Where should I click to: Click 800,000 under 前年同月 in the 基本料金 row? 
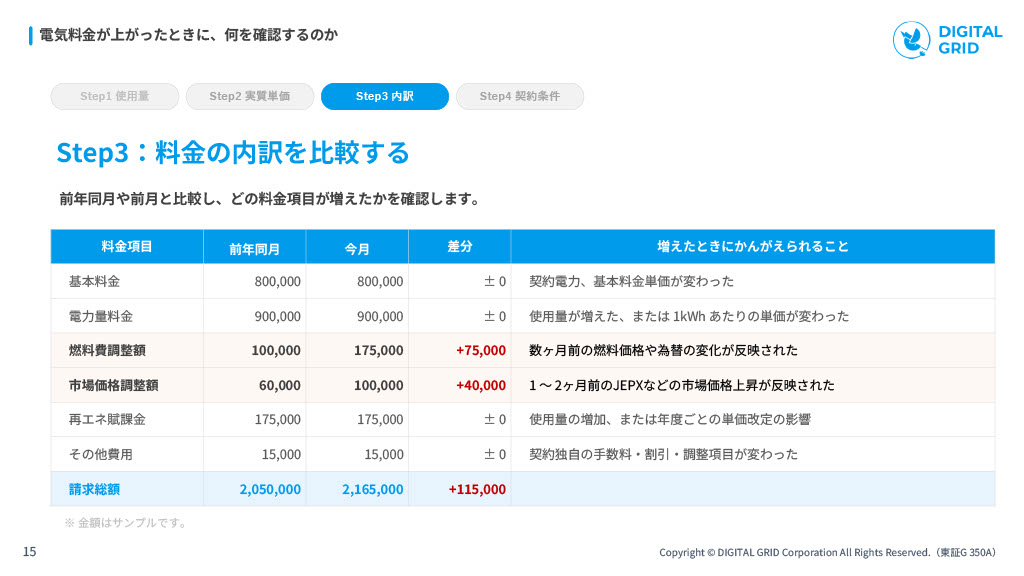(278, 281)
